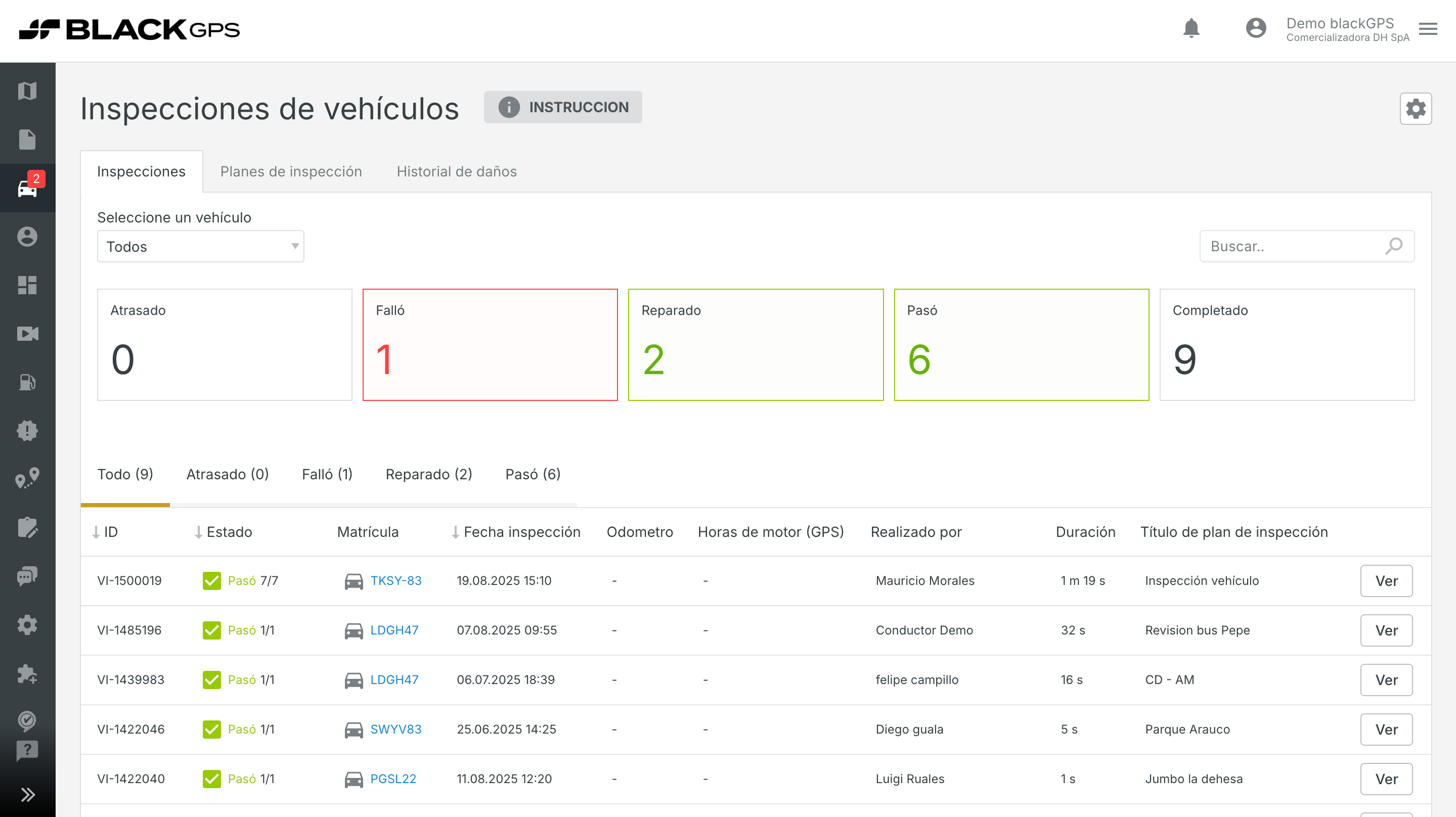Sort by Estado column
Viewport: 1456px width, 817px height.
(223, 532)
